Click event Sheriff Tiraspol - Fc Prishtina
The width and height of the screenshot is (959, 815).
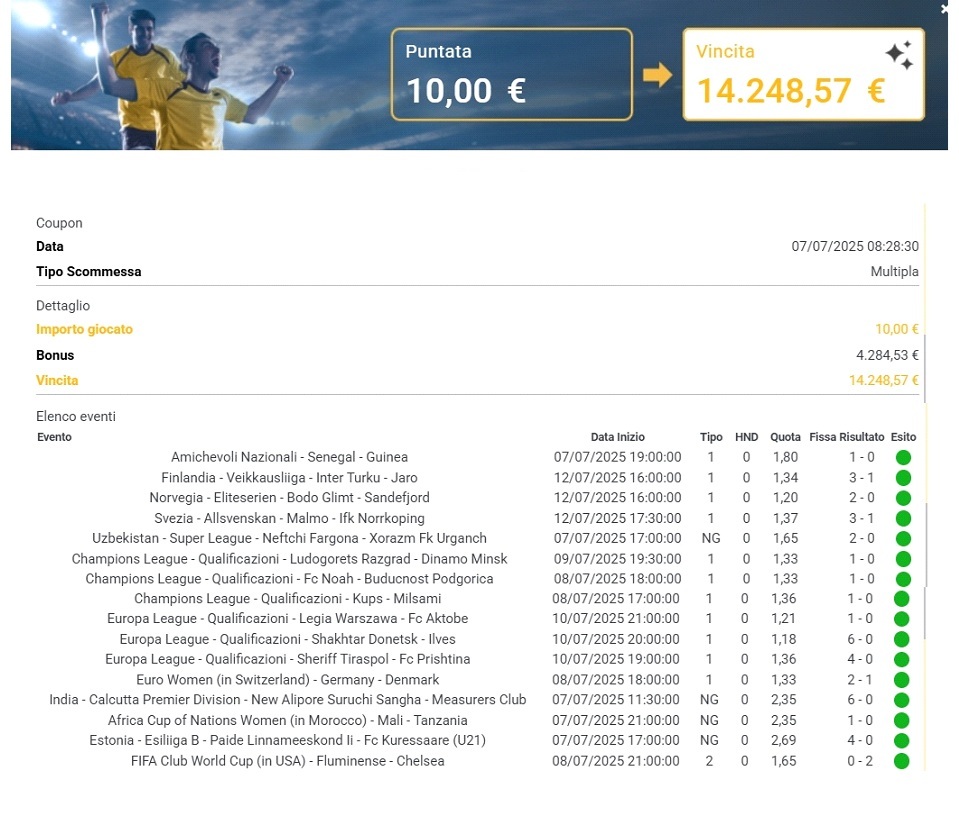tap(287, 660)
